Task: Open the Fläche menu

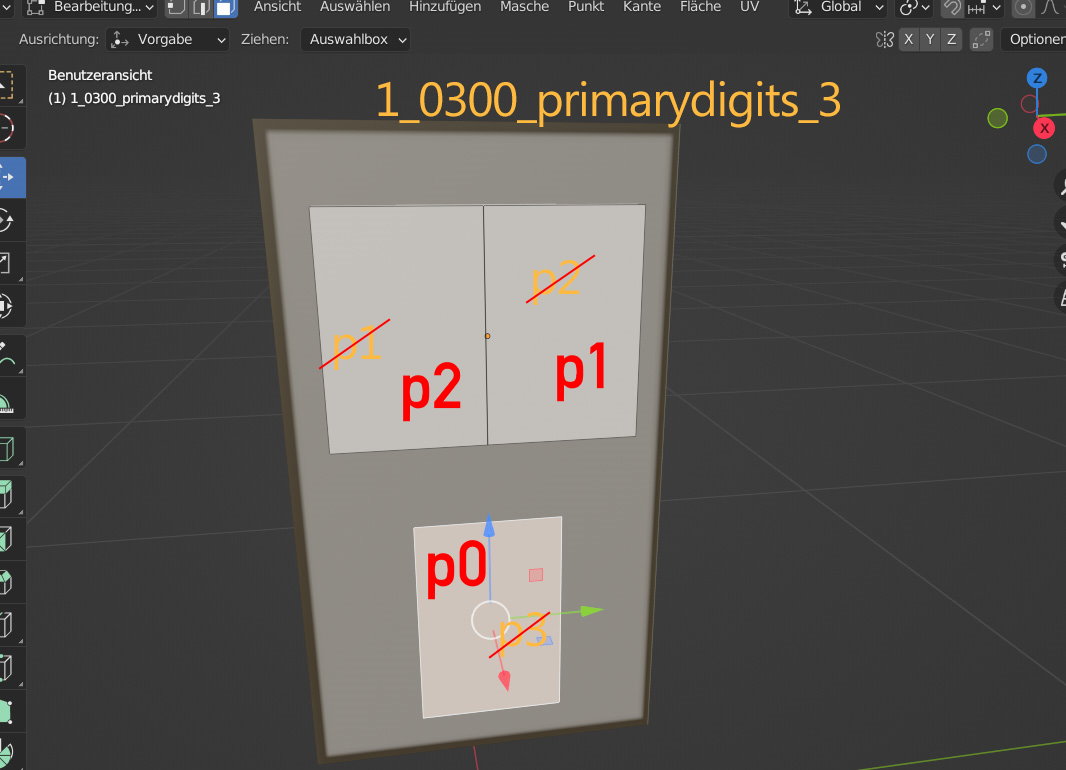Action: pos(700,7)
